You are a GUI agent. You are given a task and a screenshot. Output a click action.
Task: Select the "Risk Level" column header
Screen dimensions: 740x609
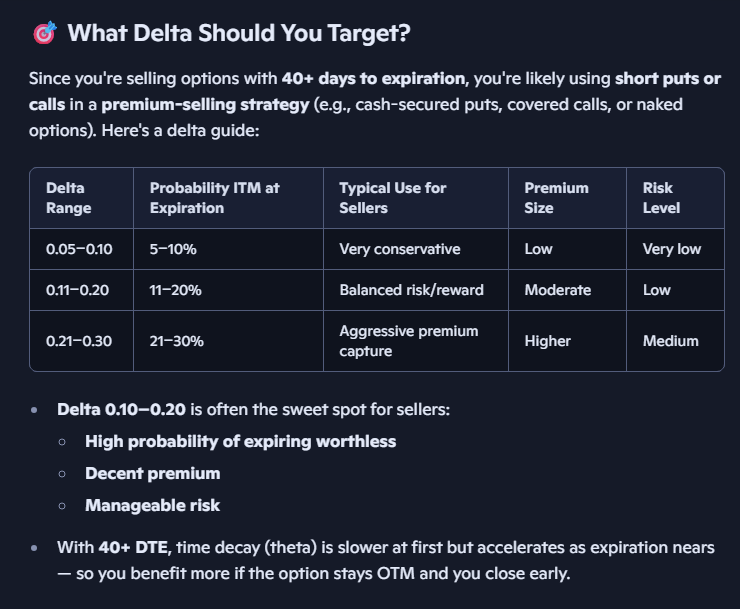(x=662, y=198)
